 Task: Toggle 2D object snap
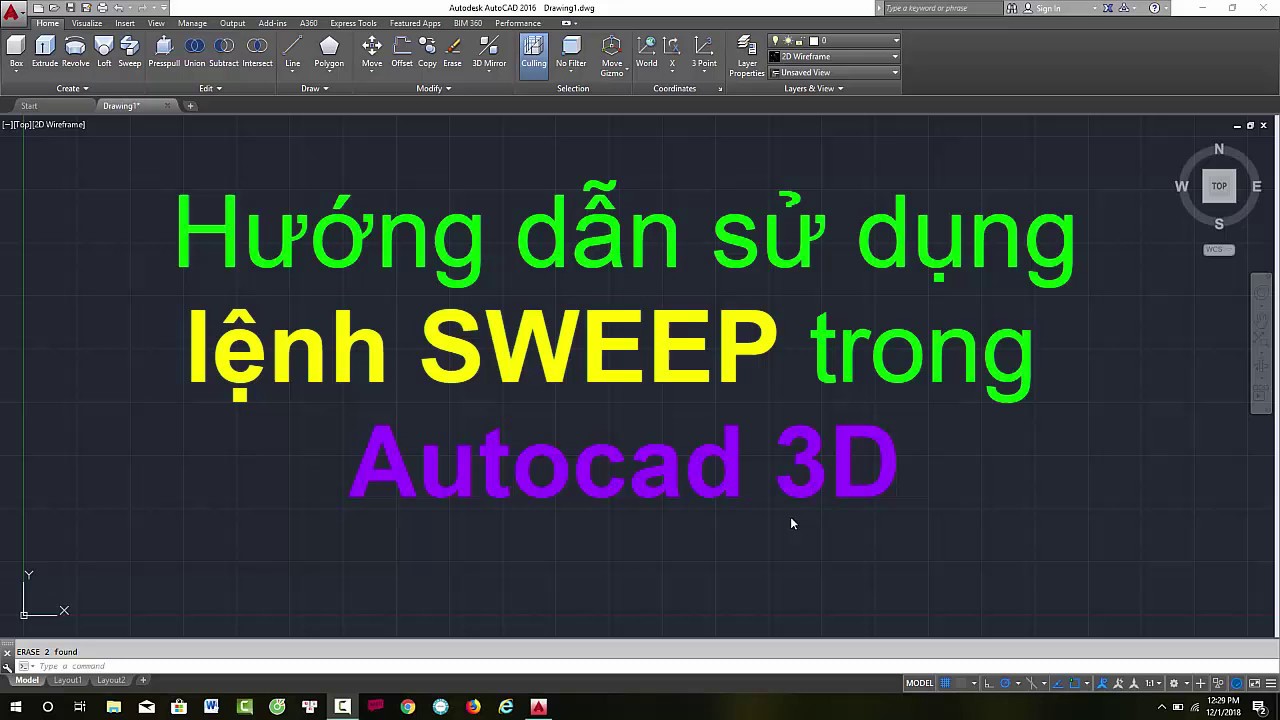coord(1076,683)
